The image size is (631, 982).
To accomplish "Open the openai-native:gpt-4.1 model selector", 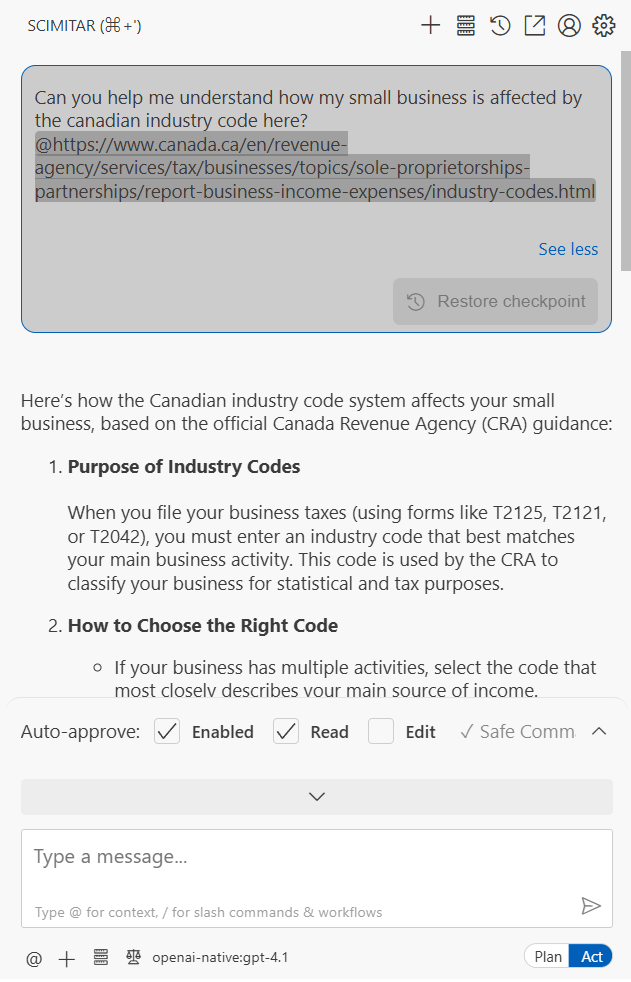I will point(220,958).
